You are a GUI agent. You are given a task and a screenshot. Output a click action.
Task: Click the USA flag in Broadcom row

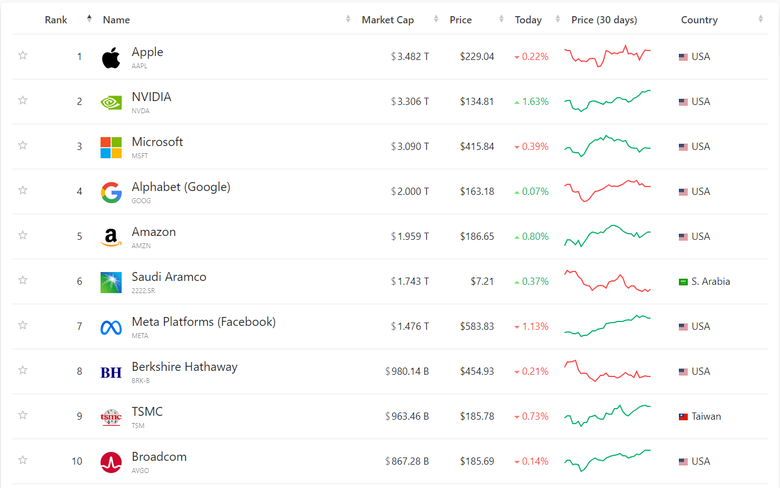click(683, 462)
